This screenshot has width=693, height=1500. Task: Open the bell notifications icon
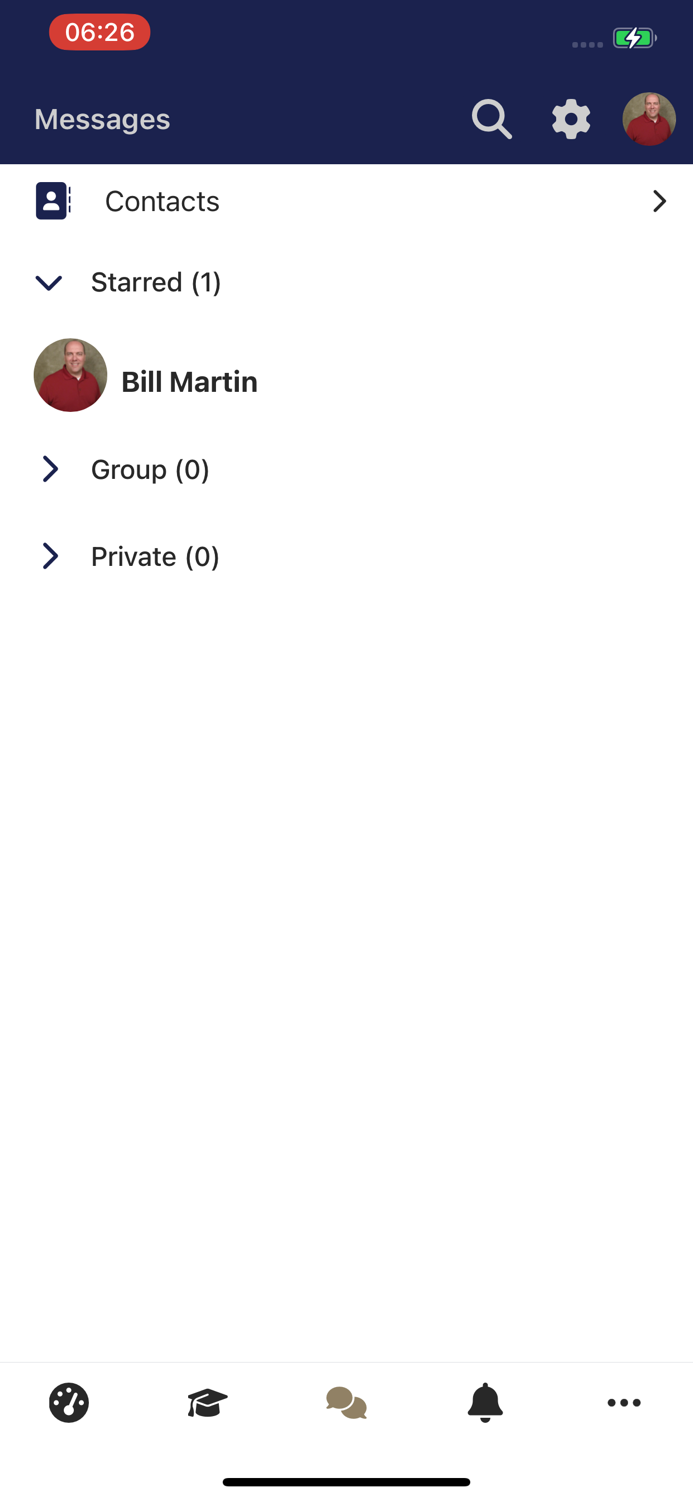tap(484, 1402)
